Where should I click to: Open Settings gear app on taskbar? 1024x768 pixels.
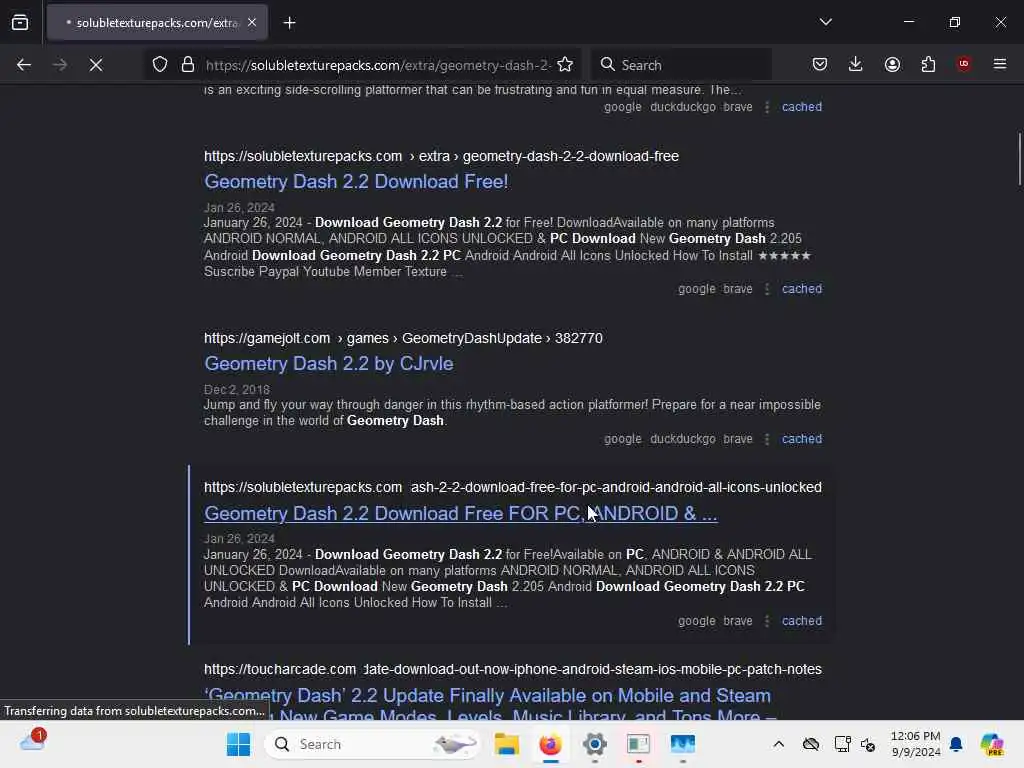point(594,744)
